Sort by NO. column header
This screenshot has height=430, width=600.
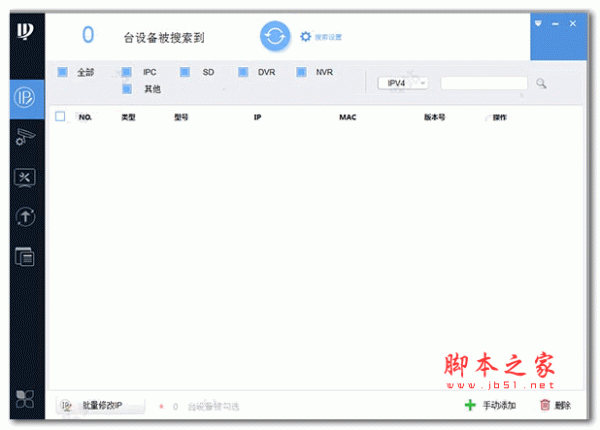click(85, 117)
